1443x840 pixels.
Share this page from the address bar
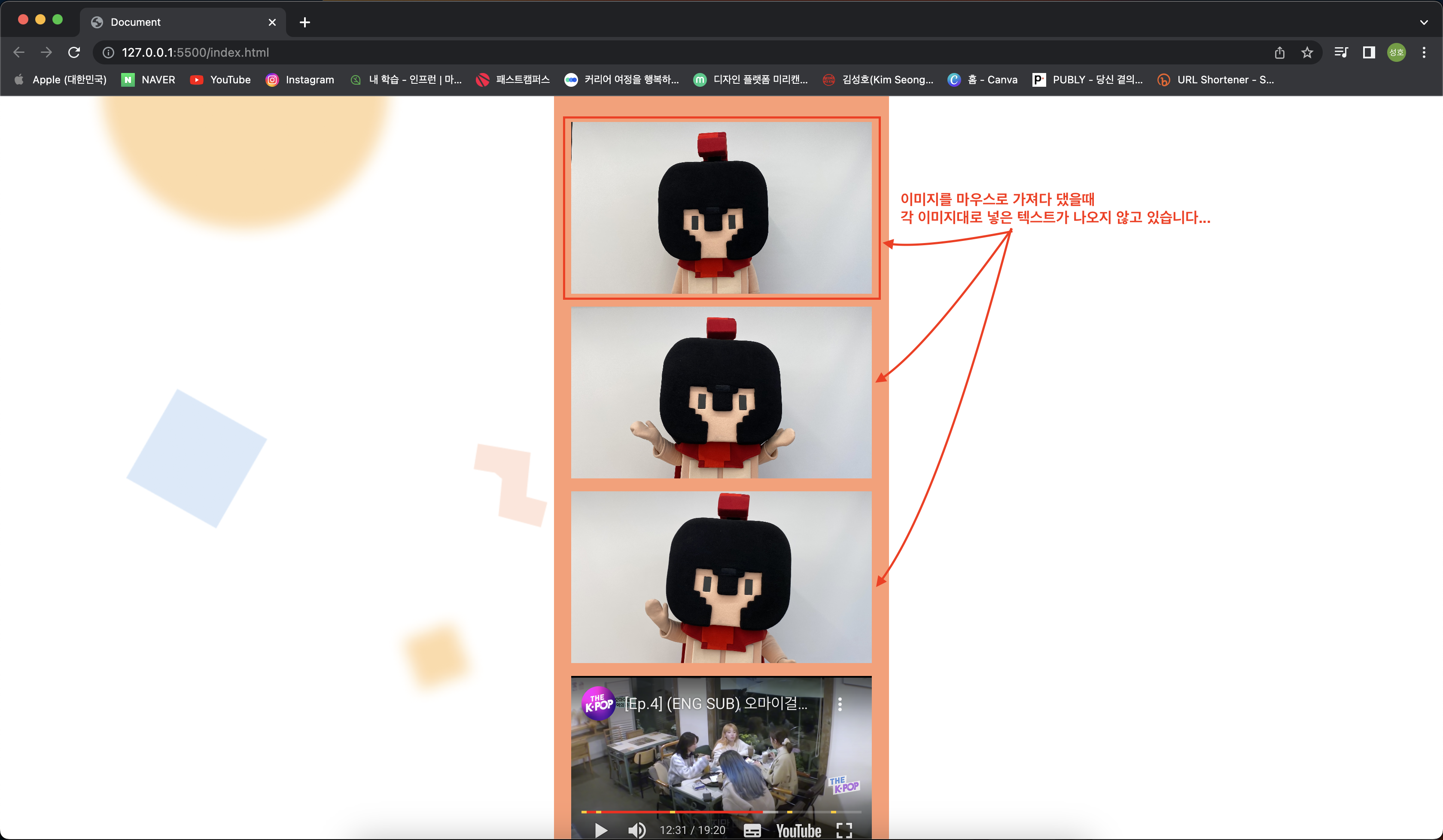(x=1280, y=53)
